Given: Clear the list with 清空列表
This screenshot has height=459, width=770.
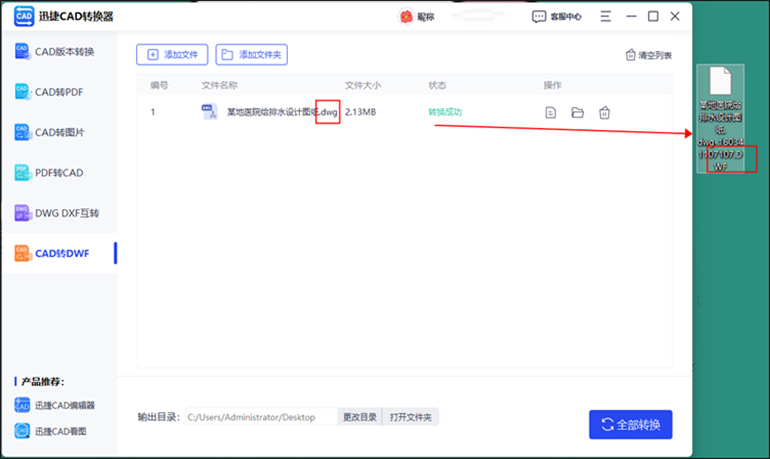Looking at the screenshot, I should pyautogui.click(x=648, y=55).
